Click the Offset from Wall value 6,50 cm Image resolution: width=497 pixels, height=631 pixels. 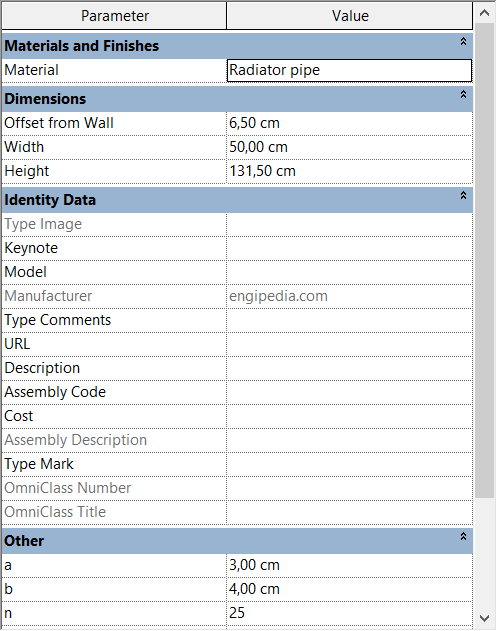tap(349, 123)
